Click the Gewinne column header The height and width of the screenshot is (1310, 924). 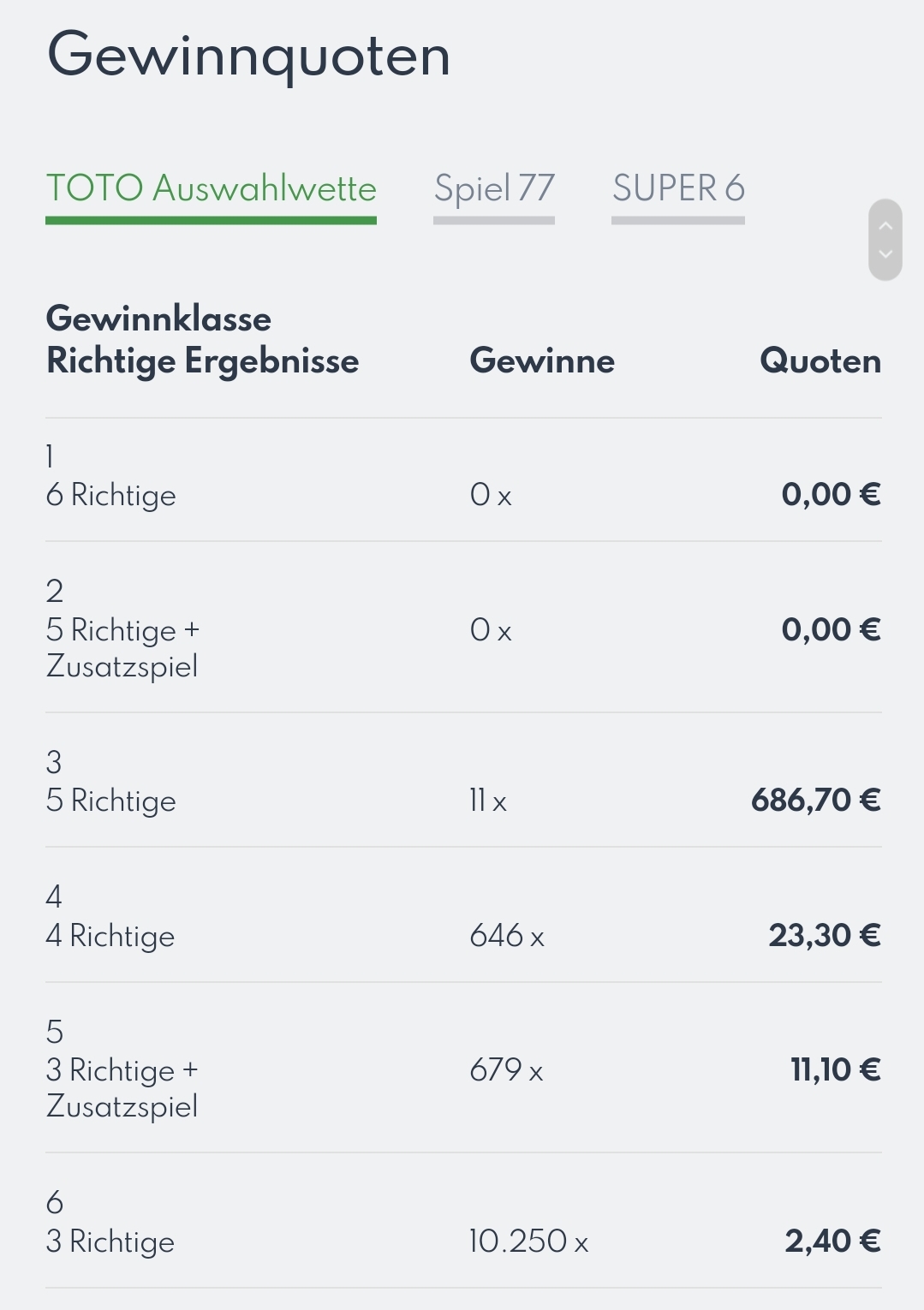[542, 360]
